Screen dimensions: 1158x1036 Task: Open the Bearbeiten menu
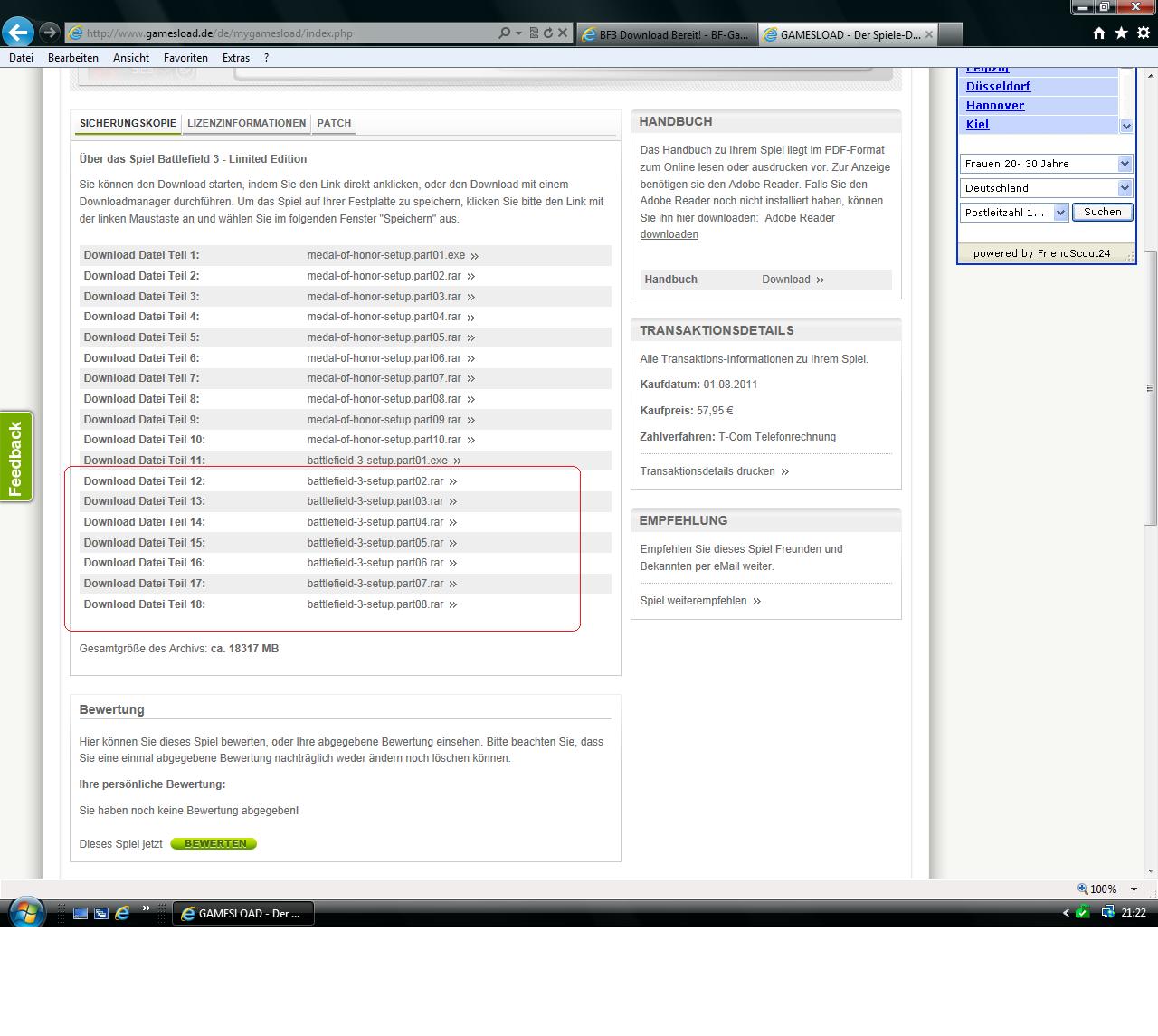pyautogui.click(x=73, y=58)
